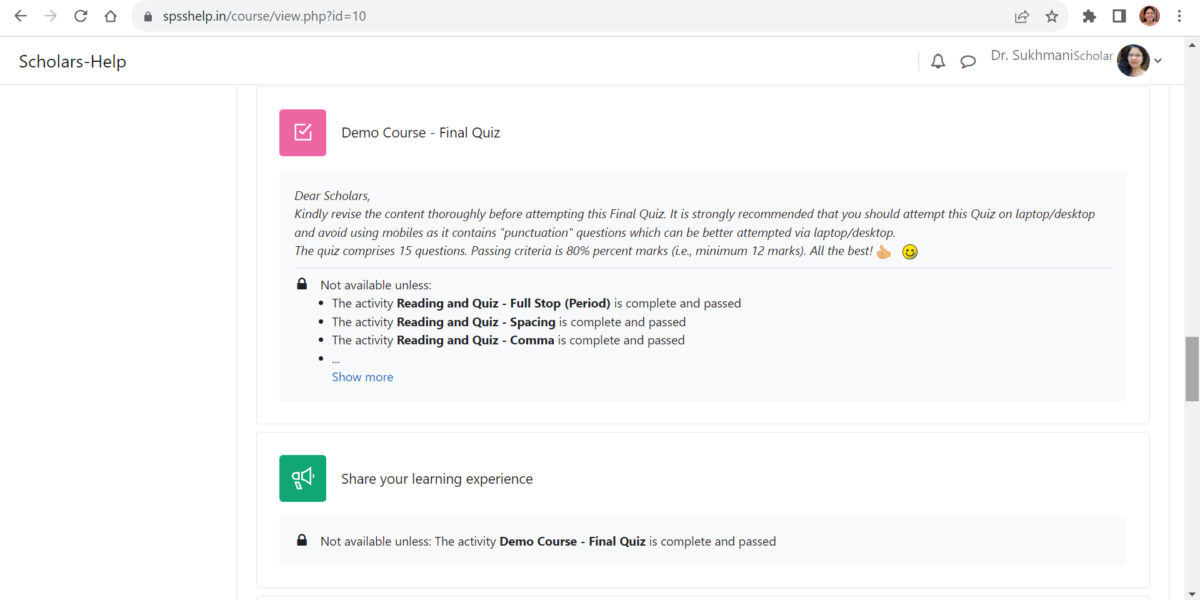The image size is (1200, 600).
Task: Click the green announcement megaphone icon
Action: (x=302, y=478)
